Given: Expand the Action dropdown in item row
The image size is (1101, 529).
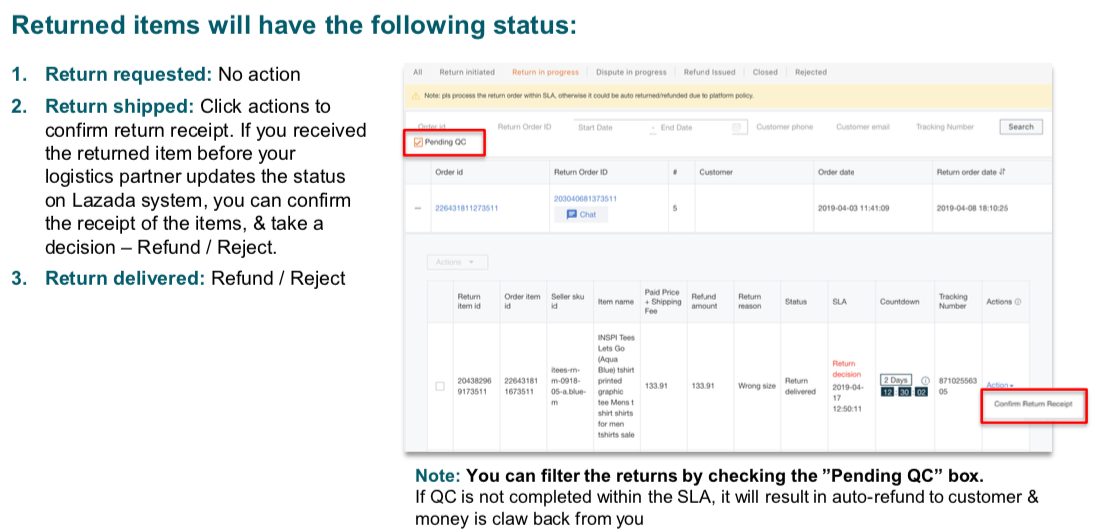Looking at the screenshot, I should click(999, 385).
